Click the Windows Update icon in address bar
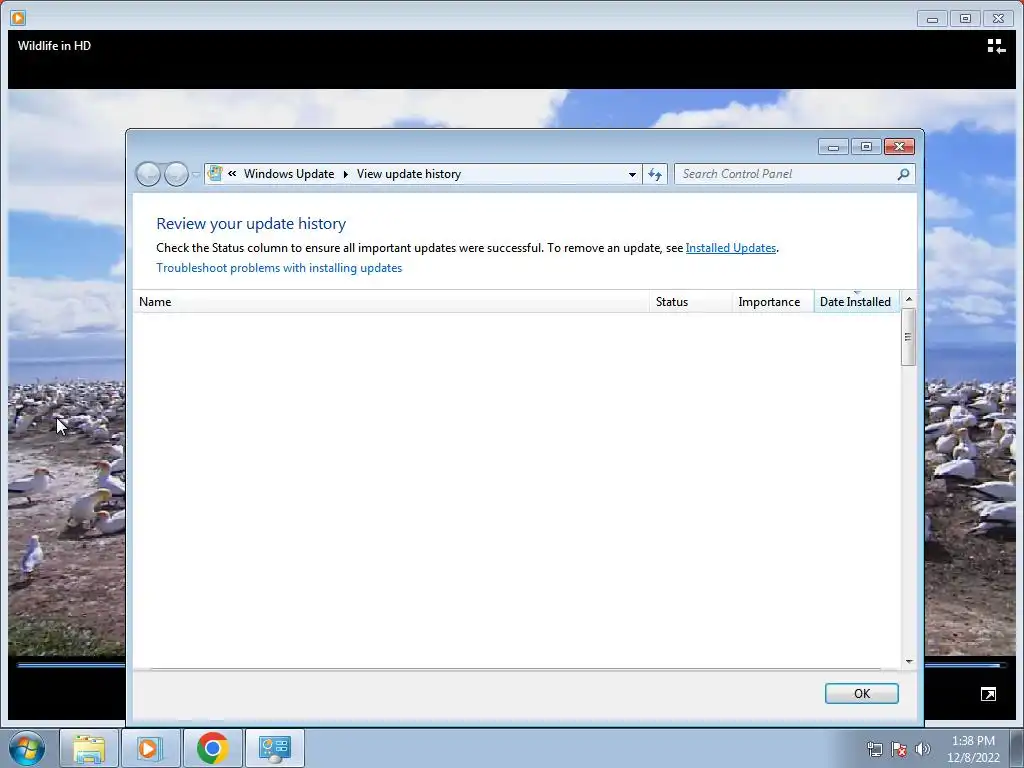The width and height of the screenshot is (1024, 768). click(x=215, y=174)
